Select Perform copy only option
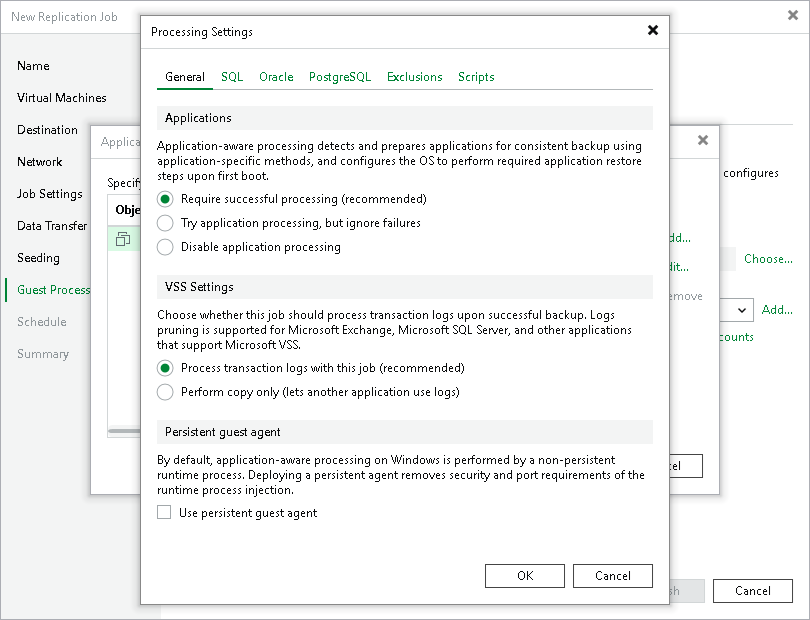 point(166,392)
